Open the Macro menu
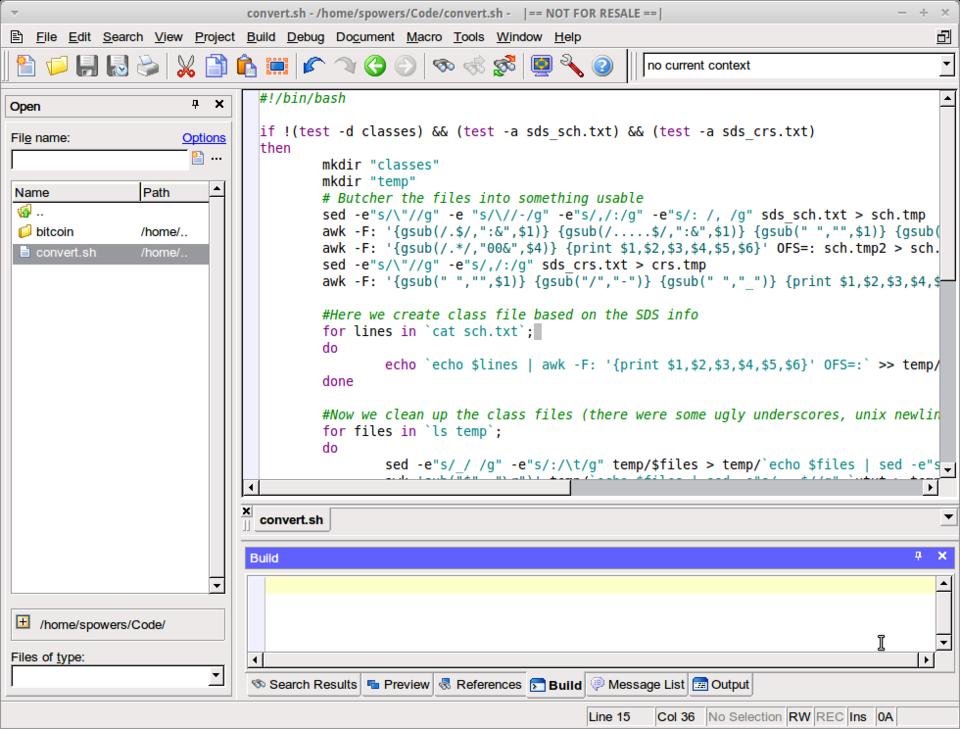Image resolution: width=960 pixels, height=729 pixels. pos(424,37)
